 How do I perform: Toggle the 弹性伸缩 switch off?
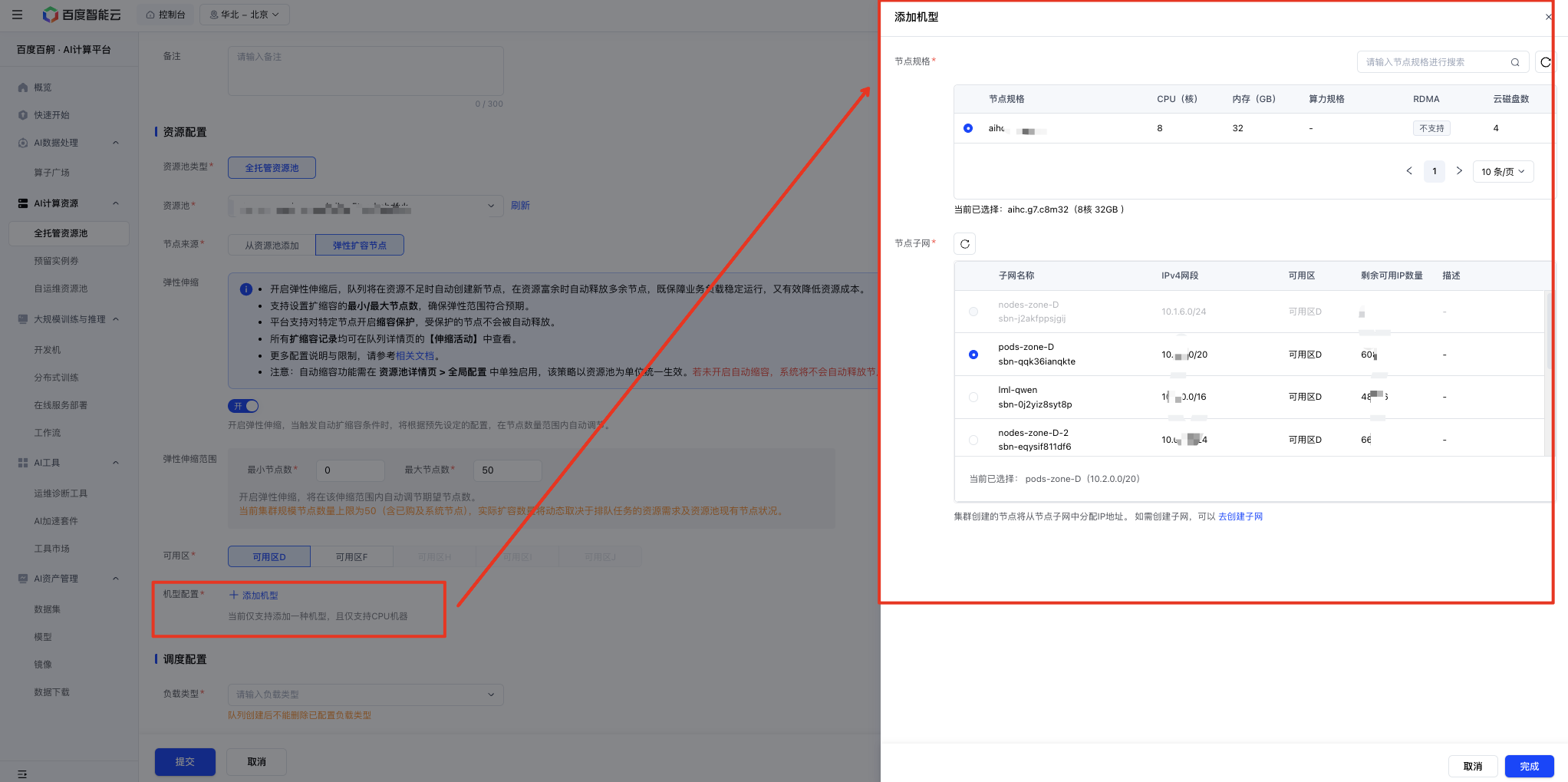[243, 406]
